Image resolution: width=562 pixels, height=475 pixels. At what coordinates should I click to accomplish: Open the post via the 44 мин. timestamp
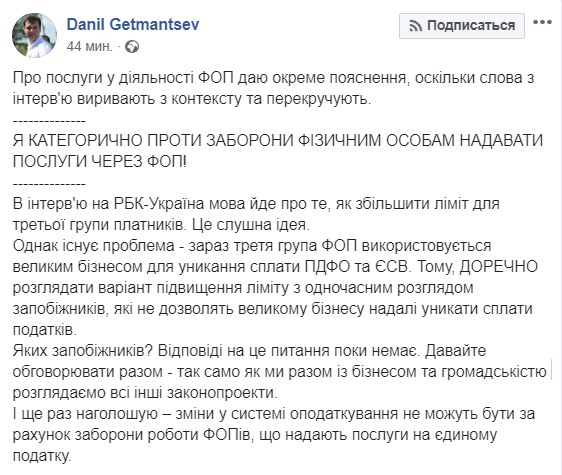click(x=90, y=46)
